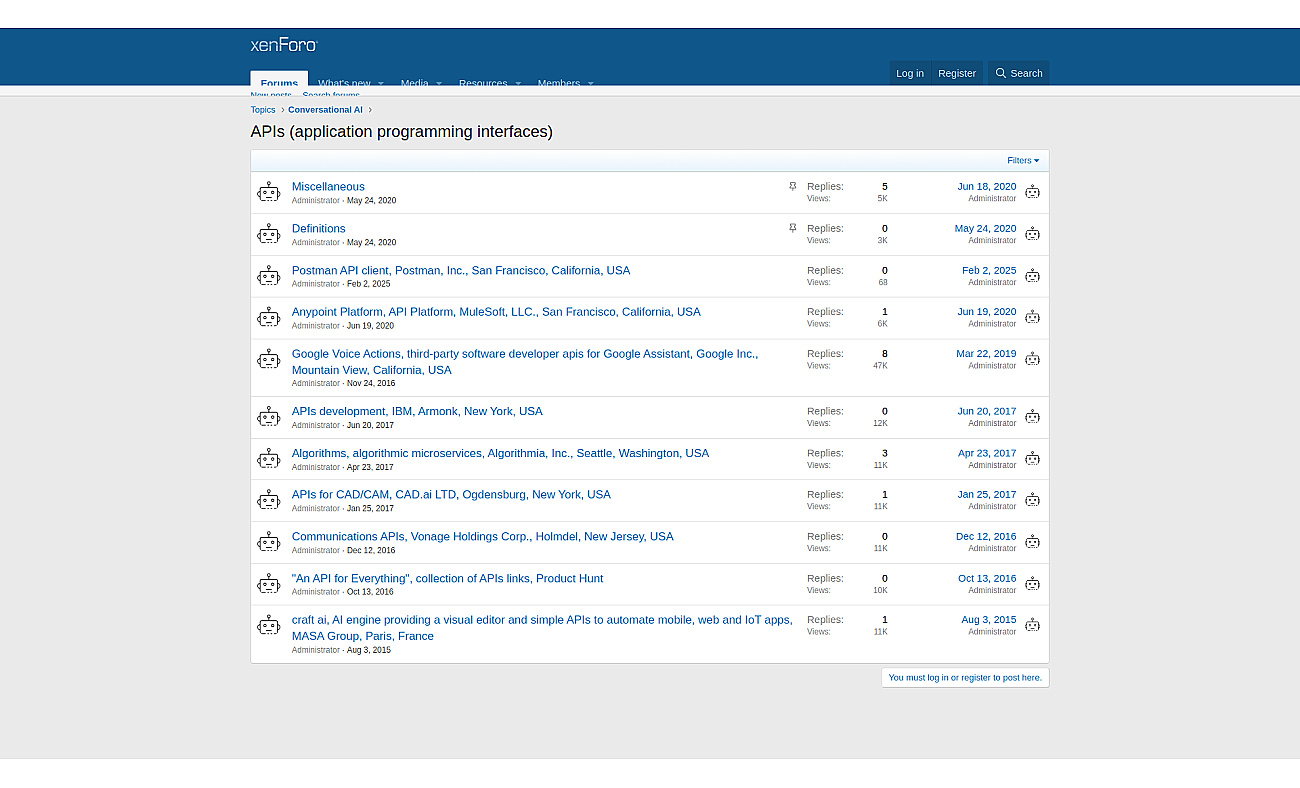Expand the What's new menu arrow
The height and width of the screenshot is (788, 1300).
pos(381,83)
